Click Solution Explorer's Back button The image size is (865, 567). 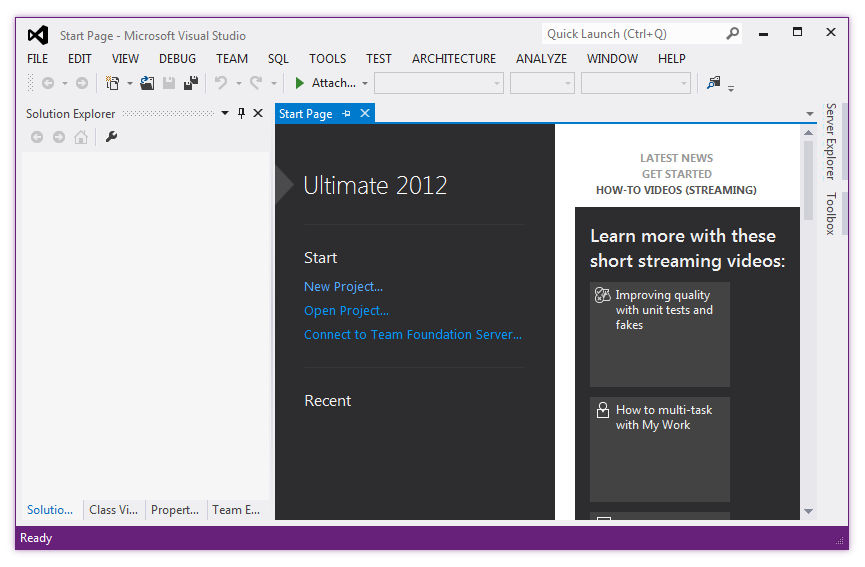pos(37,137)
